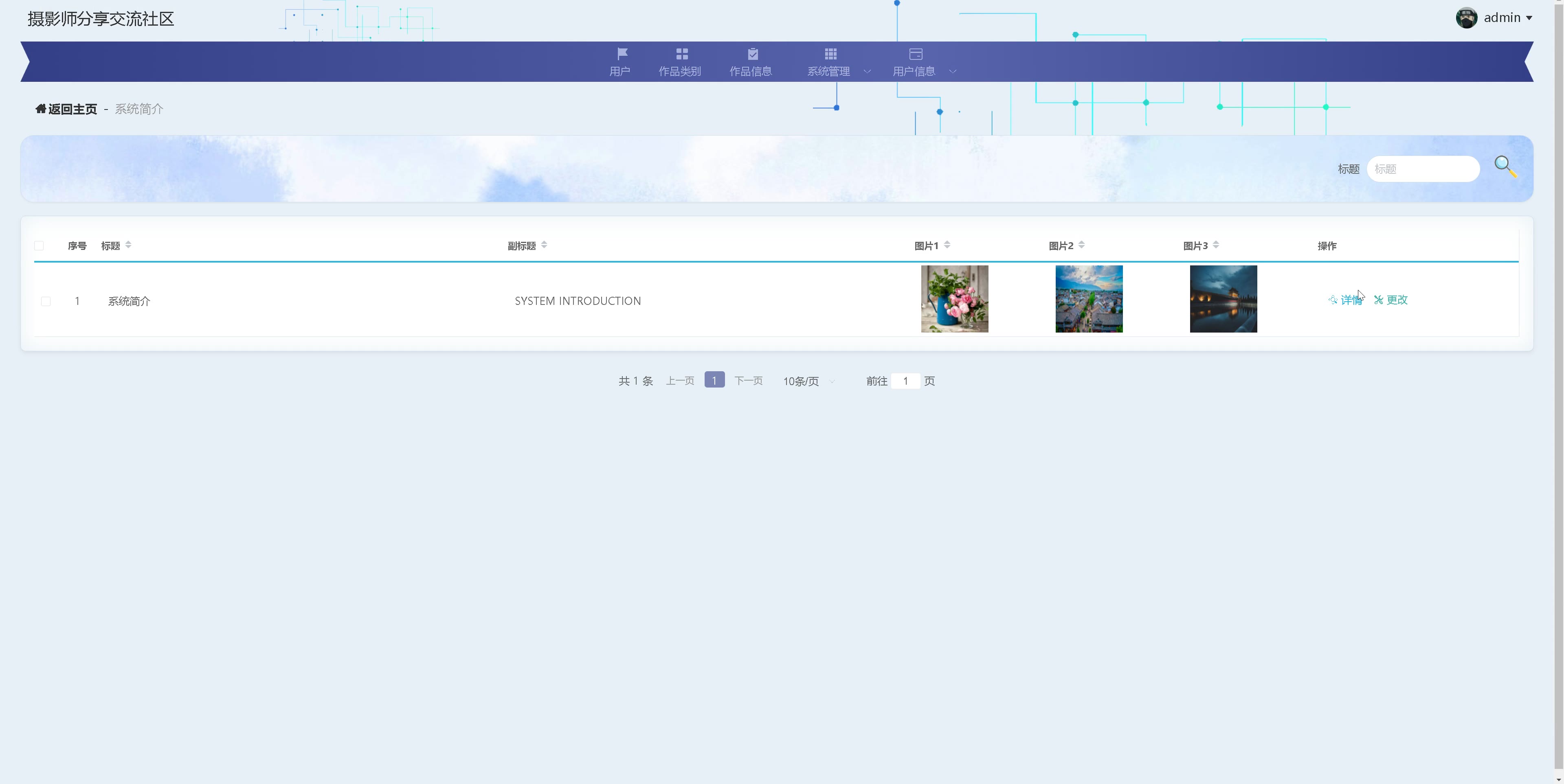Image resolution: width=1564 pixels, height=784 pixels.
Task: Sort table by 标题 column arrows
Action: pyautogui.click(x=128, y=245)
